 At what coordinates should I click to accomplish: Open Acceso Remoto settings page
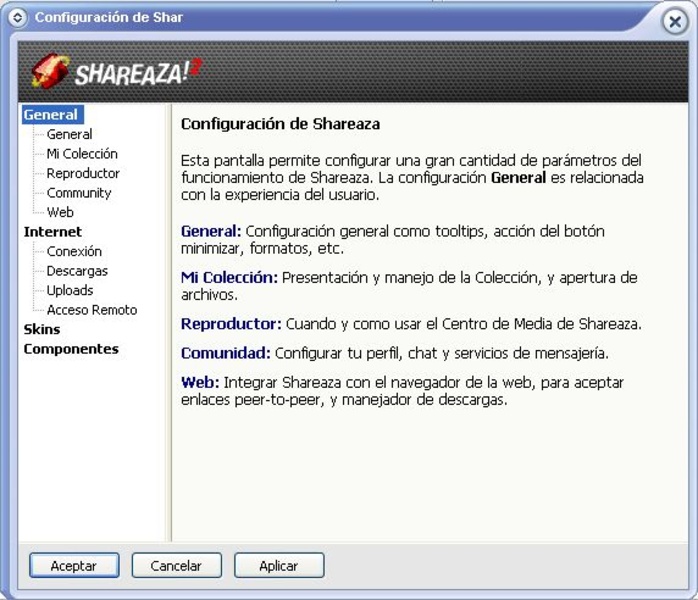[92, 310]
